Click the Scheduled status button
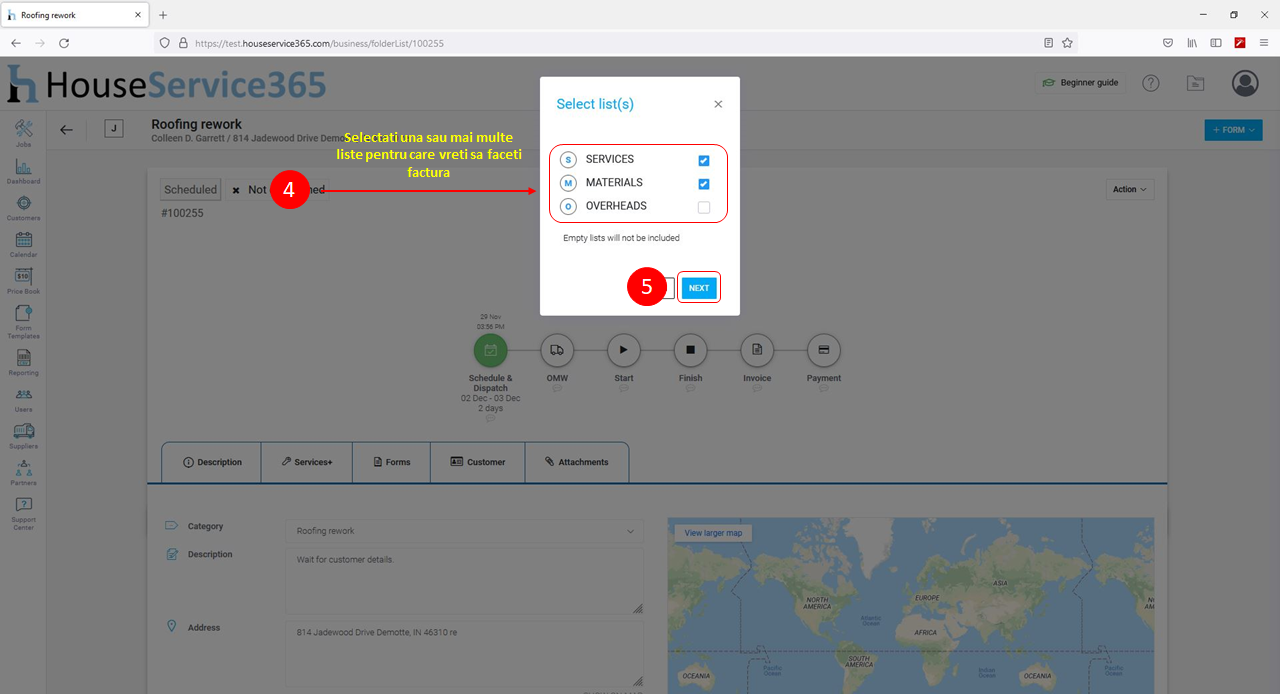The height and width of the screenshot is (694, 1280). (191, 189)
